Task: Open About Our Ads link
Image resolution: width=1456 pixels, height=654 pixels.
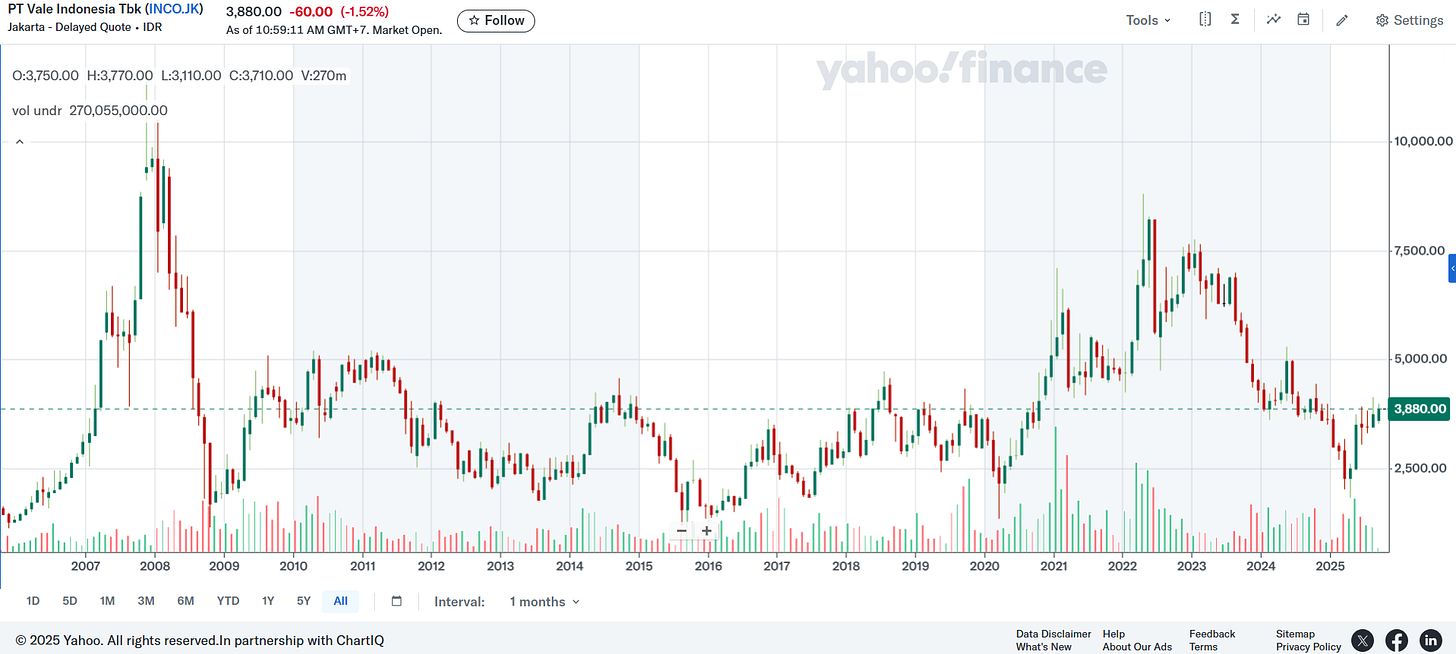Action: pyautogui.click(x=1137, y=647)
